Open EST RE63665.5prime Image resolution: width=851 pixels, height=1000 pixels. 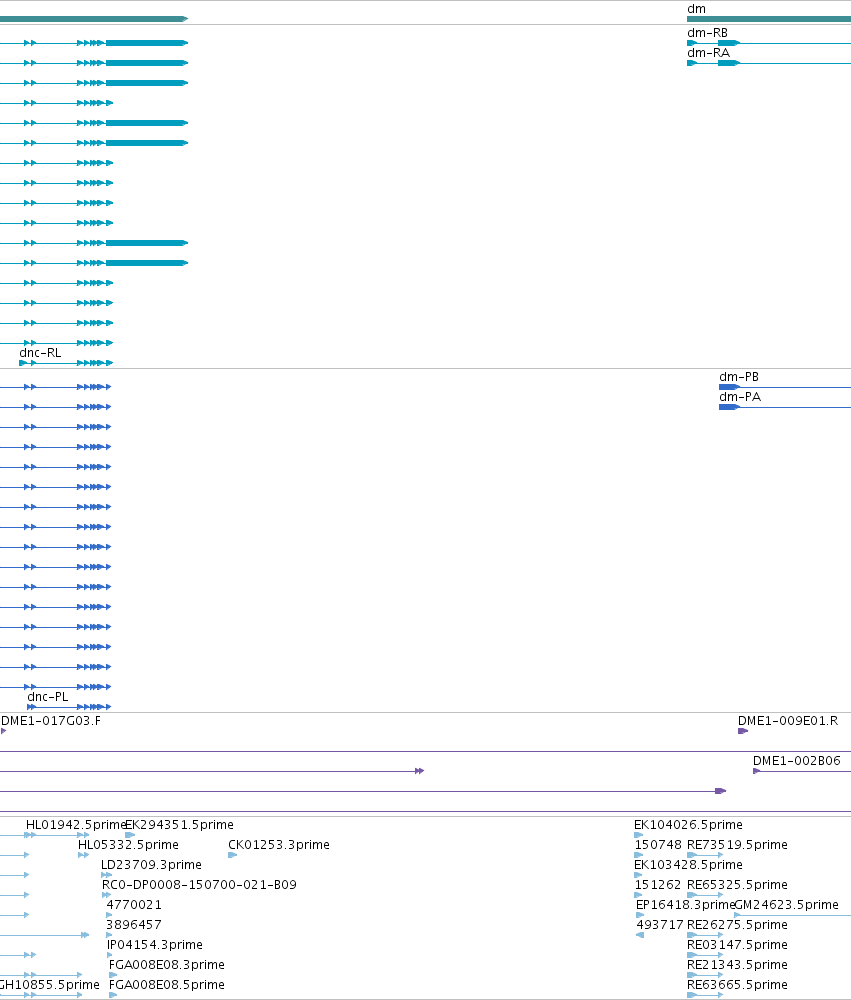737,985
